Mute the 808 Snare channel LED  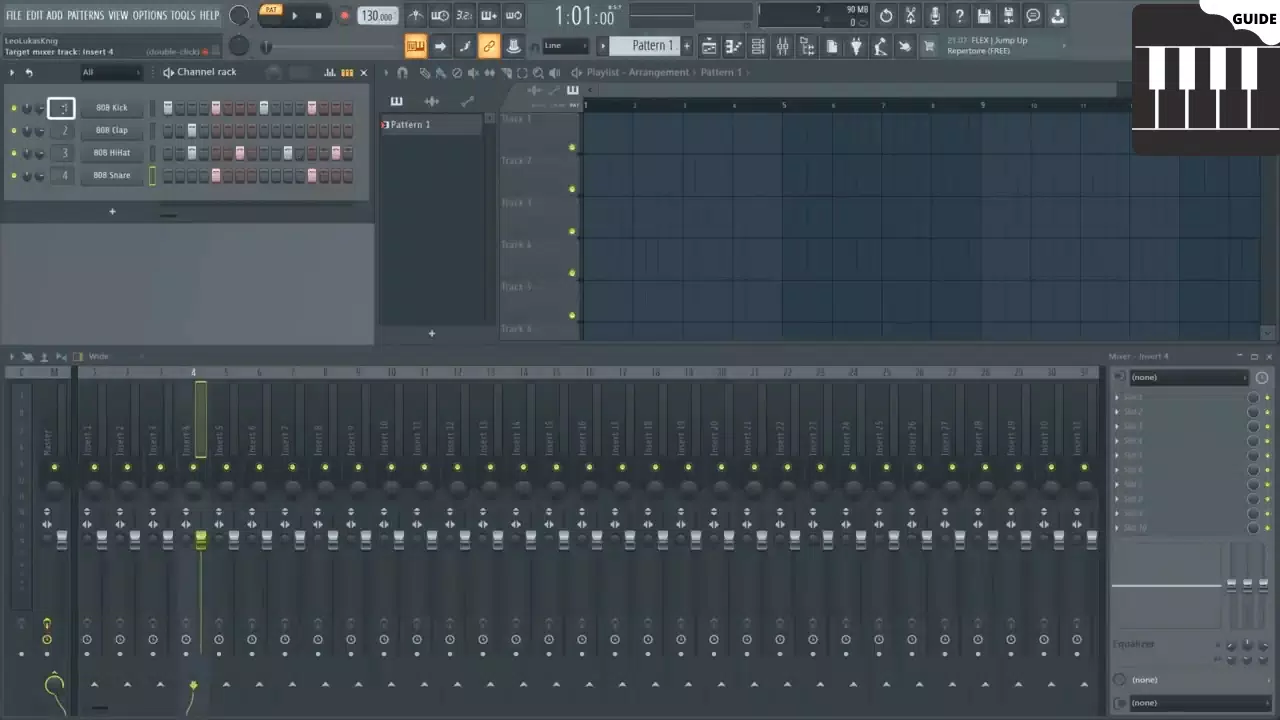(x=14, y=176)
